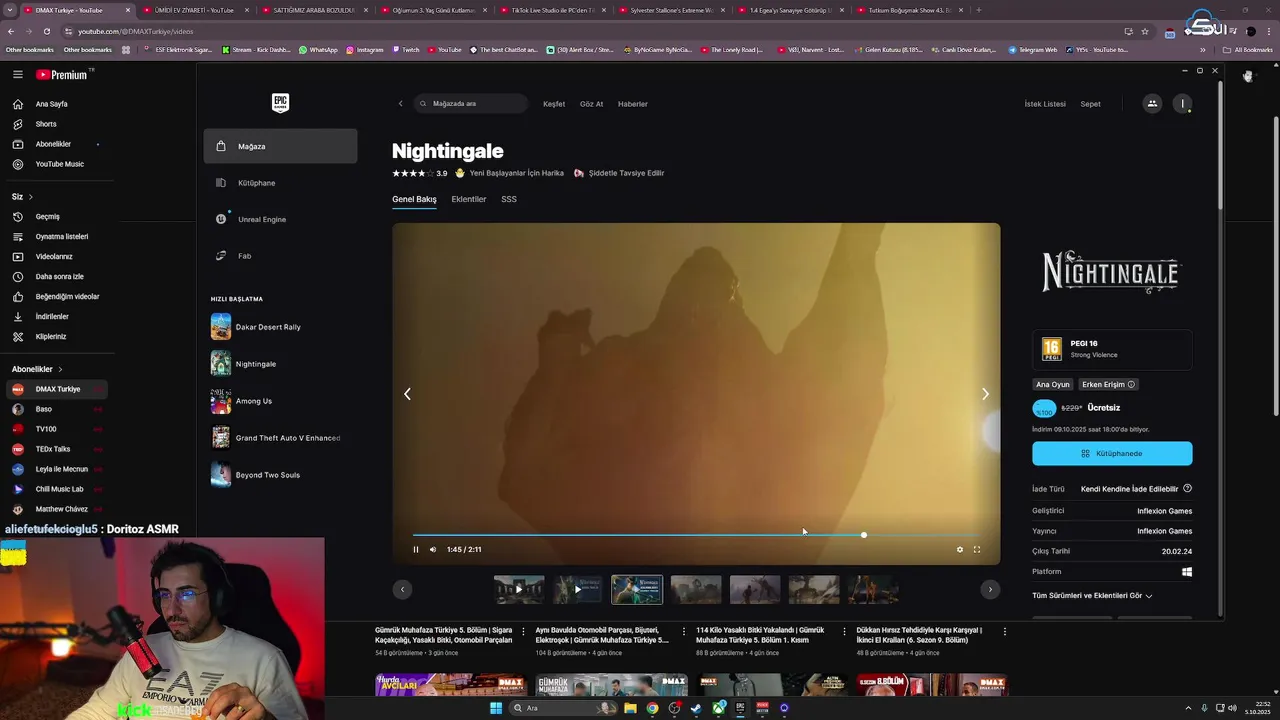Open Keşfet in store navigation

(x=554, y=104)
